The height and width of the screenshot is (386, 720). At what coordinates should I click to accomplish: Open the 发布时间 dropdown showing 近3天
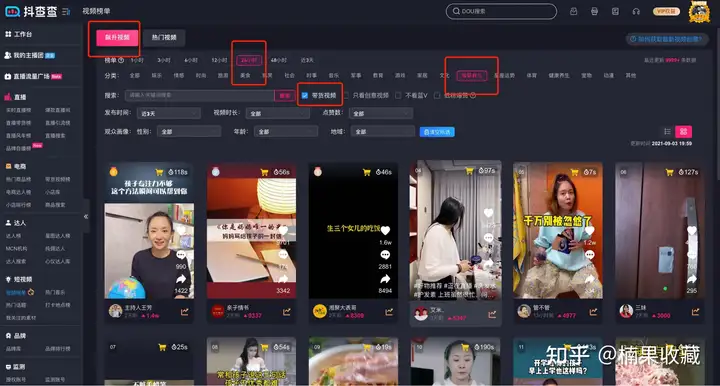[169, 113]
